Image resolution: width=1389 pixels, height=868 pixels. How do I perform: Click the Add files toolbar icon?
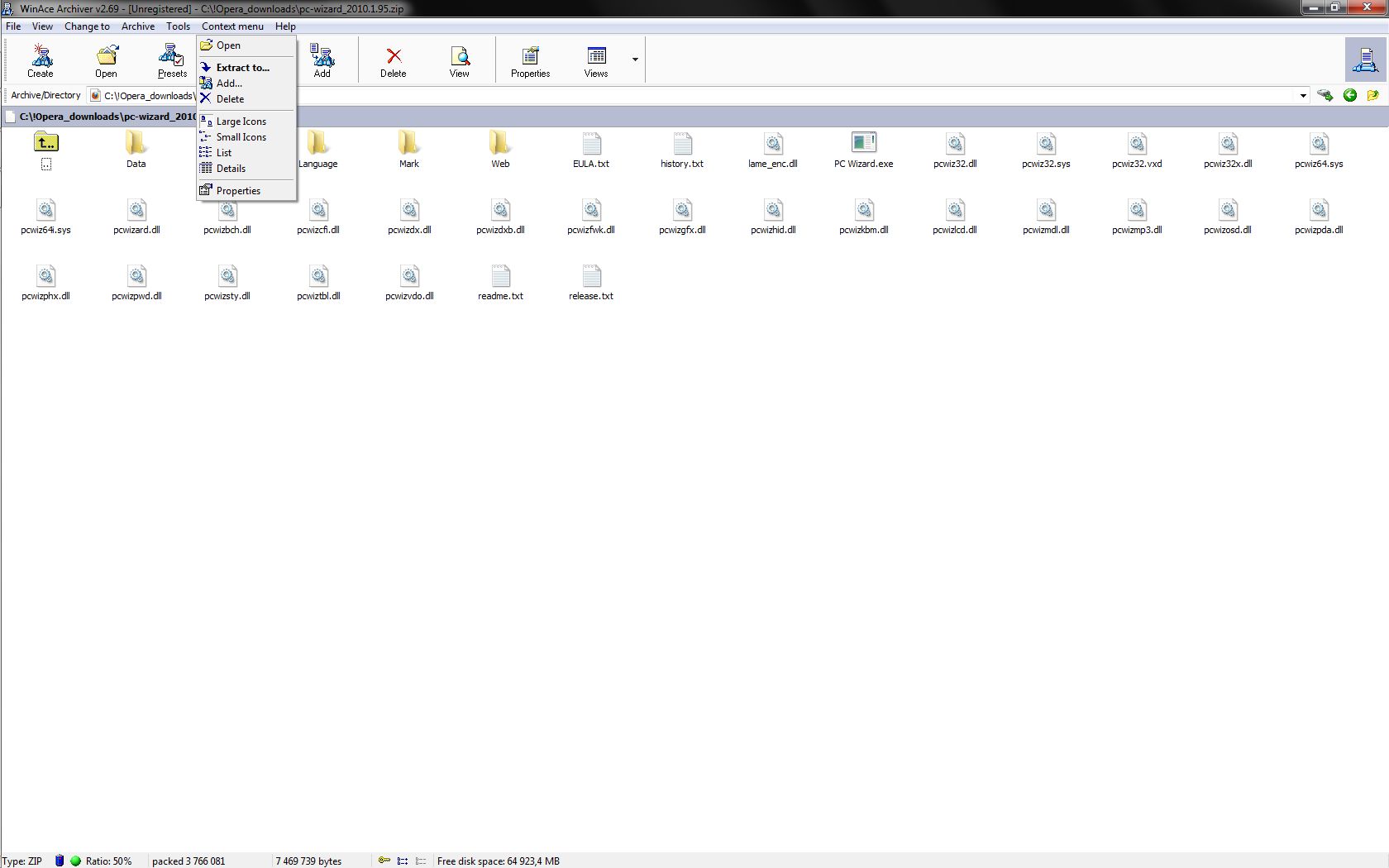tap(322, 60)
